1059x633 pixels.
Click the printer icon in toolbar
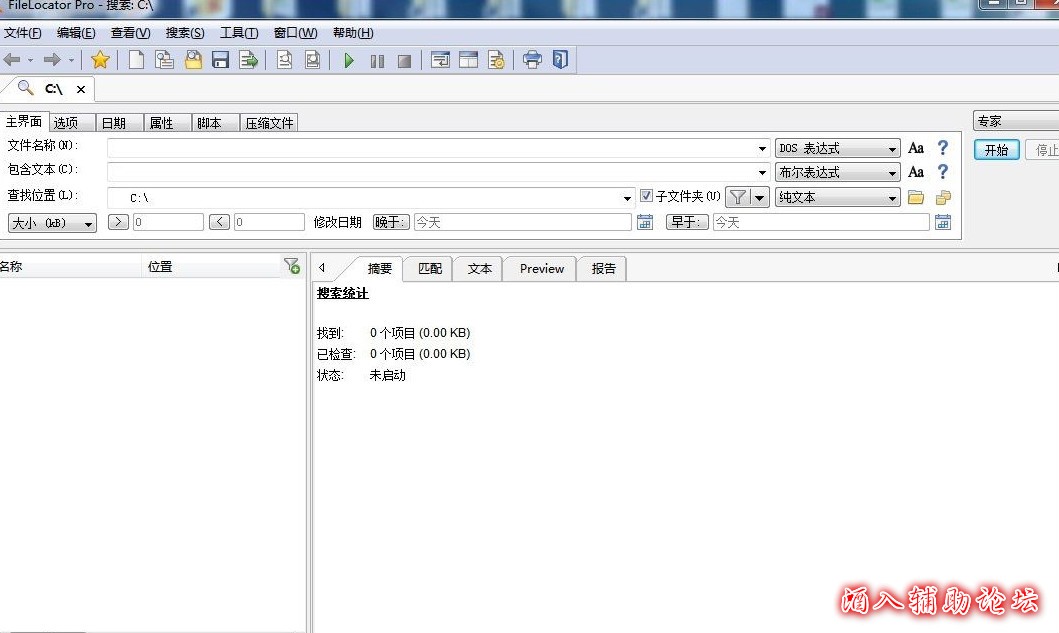point(532,60)
